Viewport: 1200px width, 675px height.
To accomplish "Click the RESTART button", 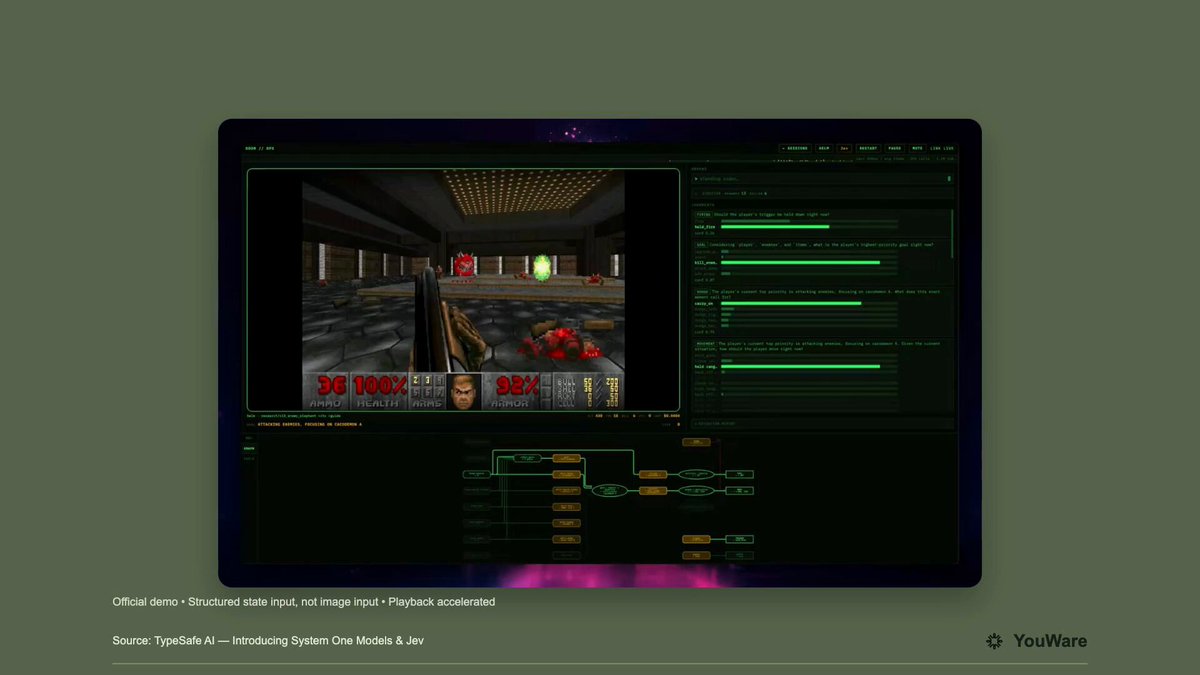I will coord(868,148).
